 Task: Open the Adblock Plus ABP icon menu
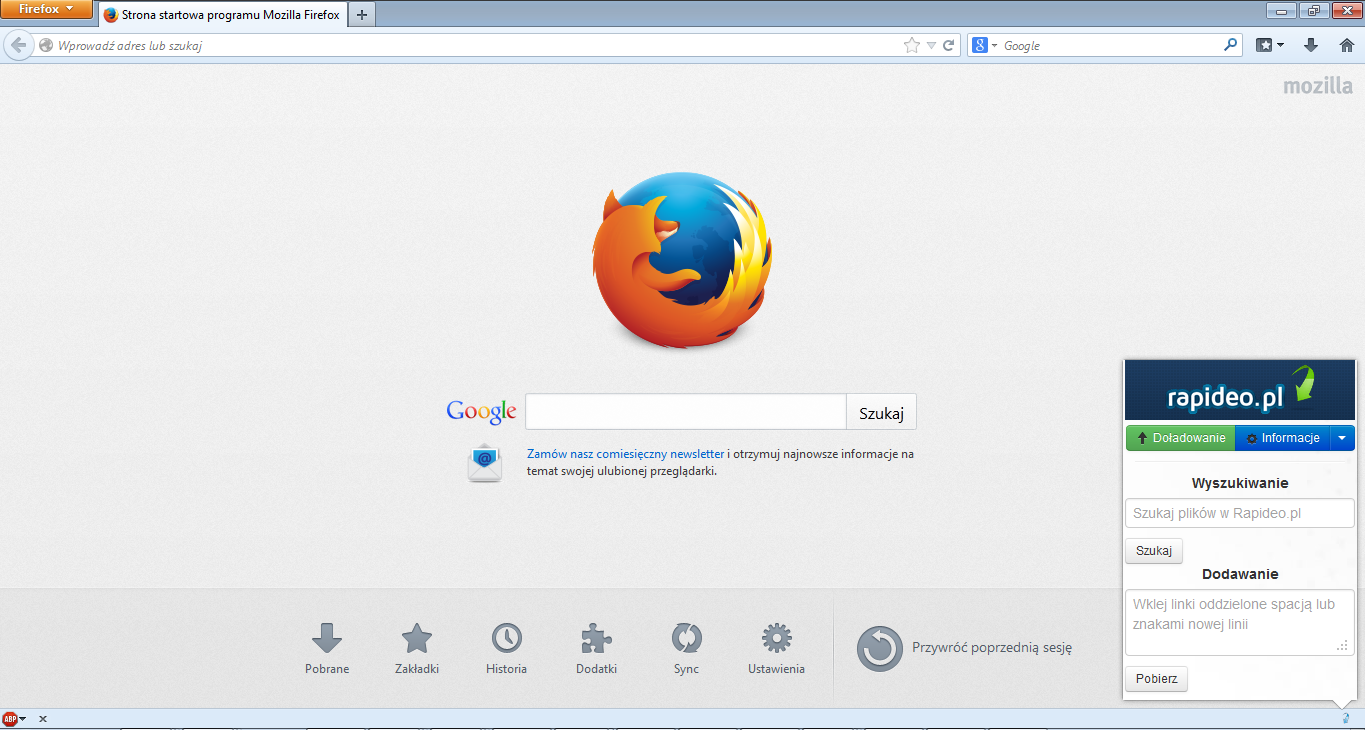pos(14,719)
